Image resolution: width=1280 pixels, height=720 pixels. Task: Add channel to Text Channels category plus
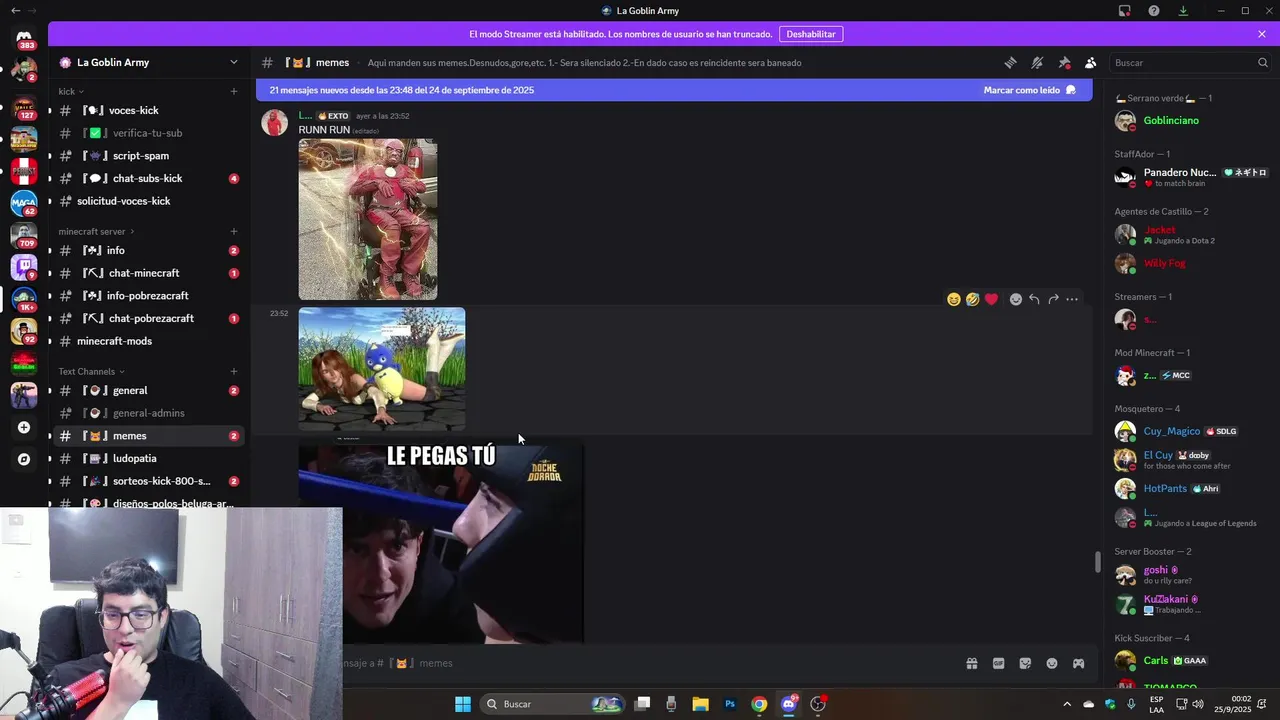click(234, 371)
